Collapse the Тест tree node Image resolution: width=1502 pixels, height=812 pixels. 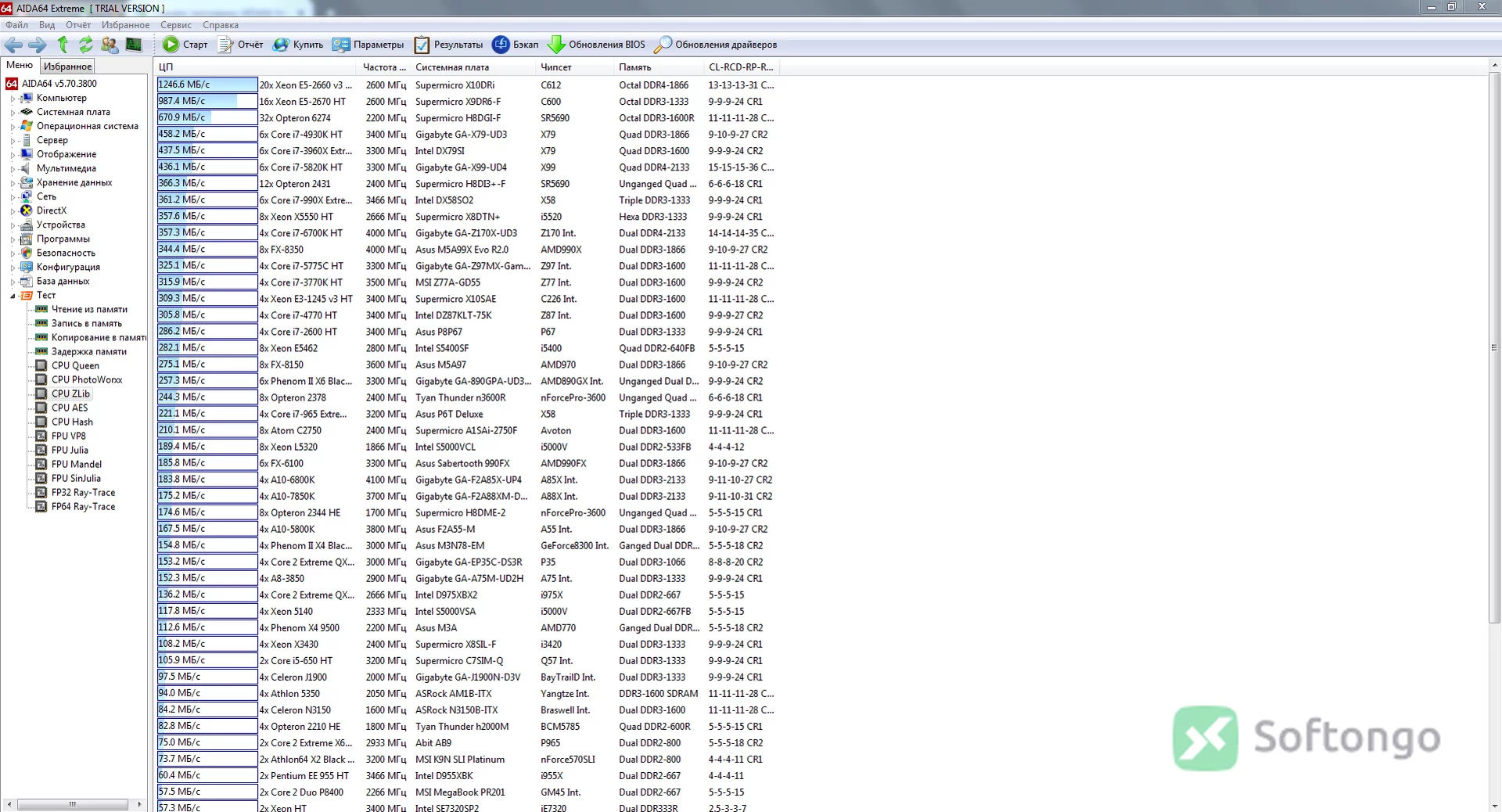13,296
